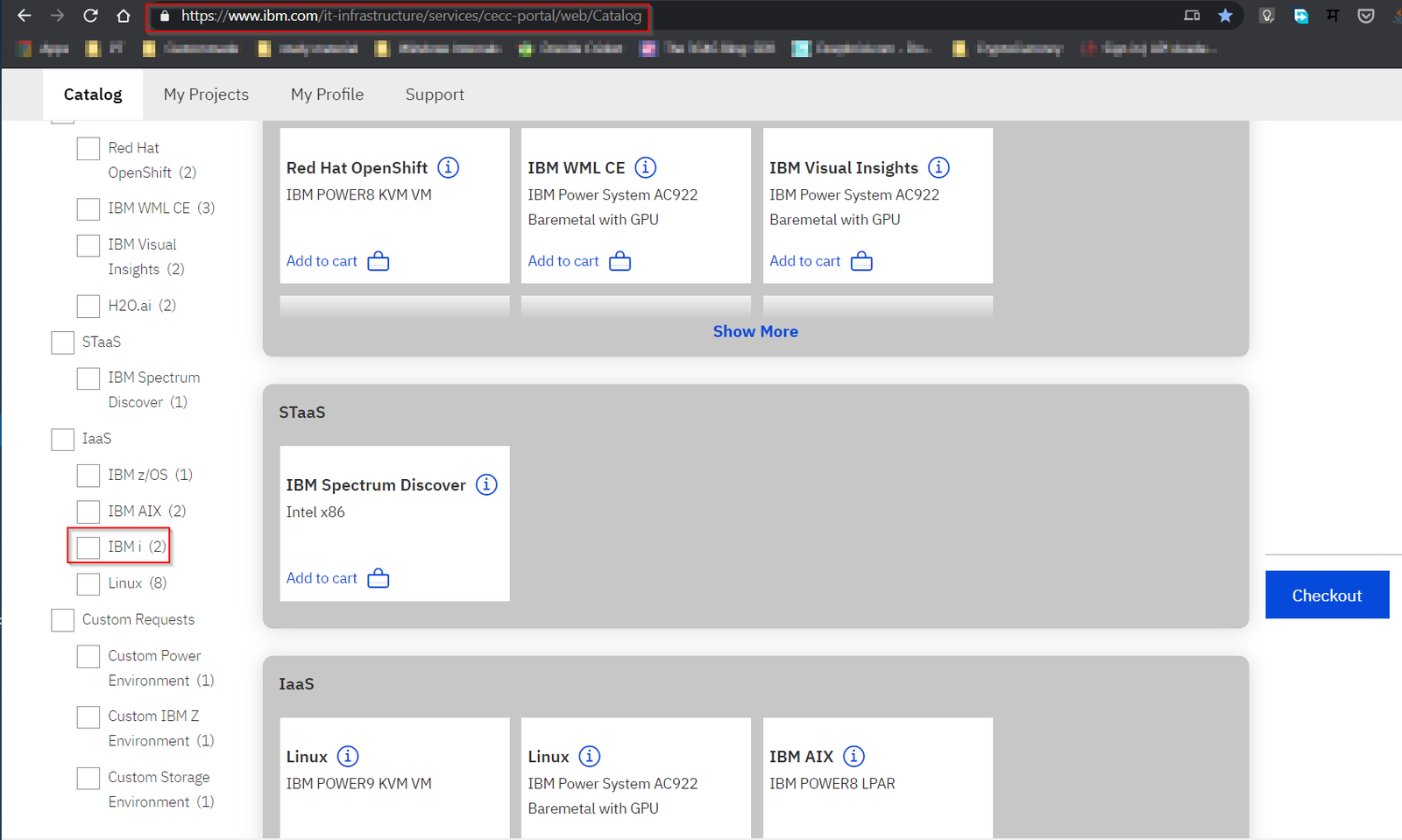The height and width of the screenshot is (840, 1402).
Task: Go to the My Profile tab
Action: (x=327, y=95)
